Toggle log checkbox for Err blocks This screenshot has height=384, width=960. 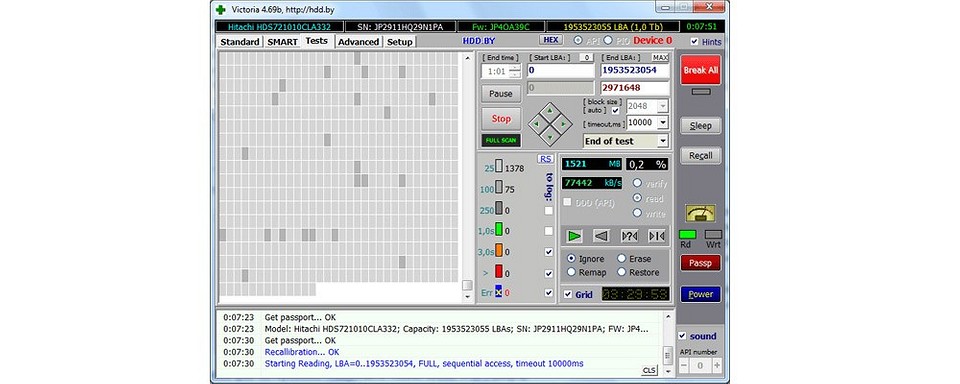pos(549,293)
